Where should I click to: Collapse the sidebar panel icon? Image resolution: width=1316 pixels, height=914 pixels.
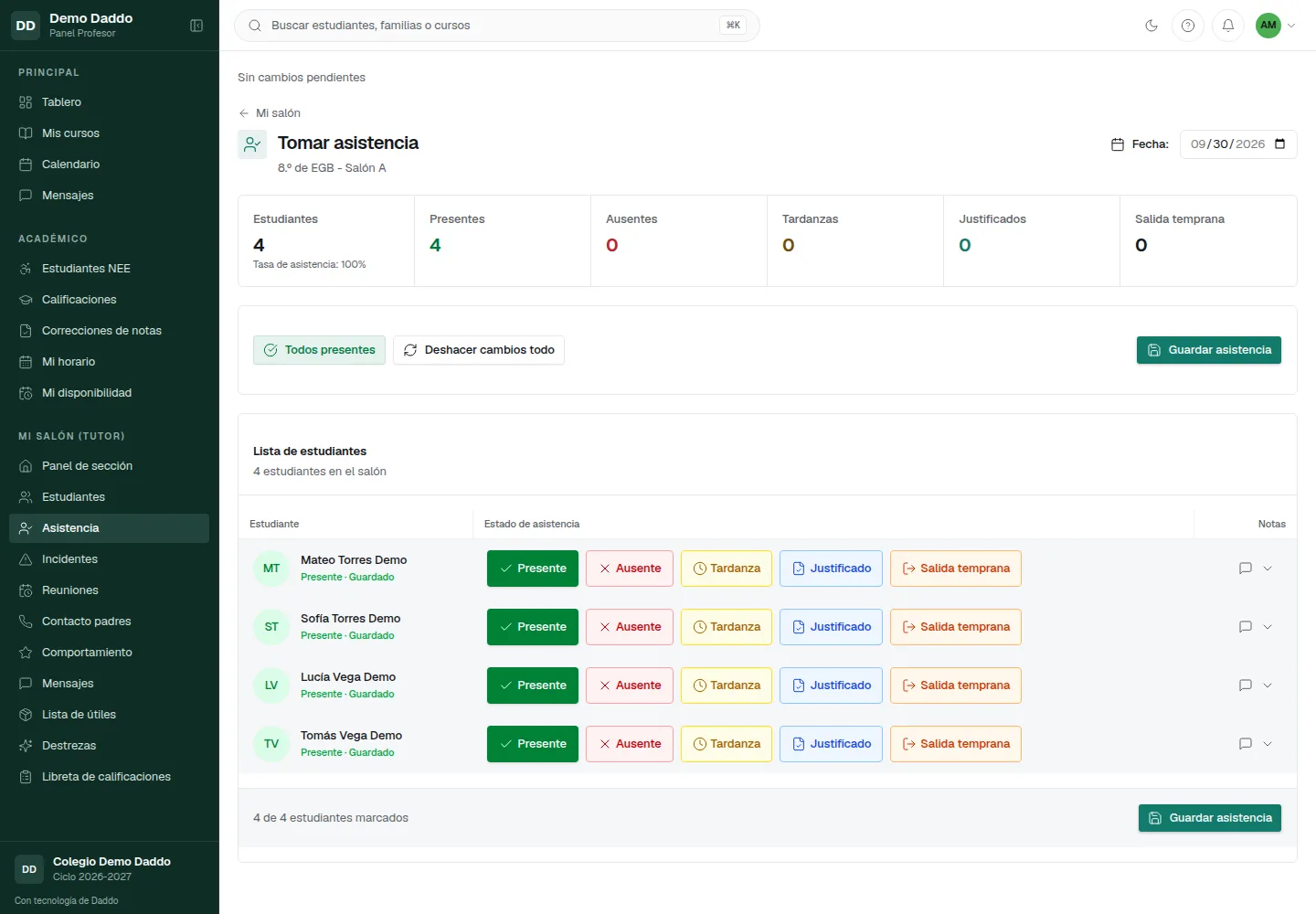tap(196, 26)
